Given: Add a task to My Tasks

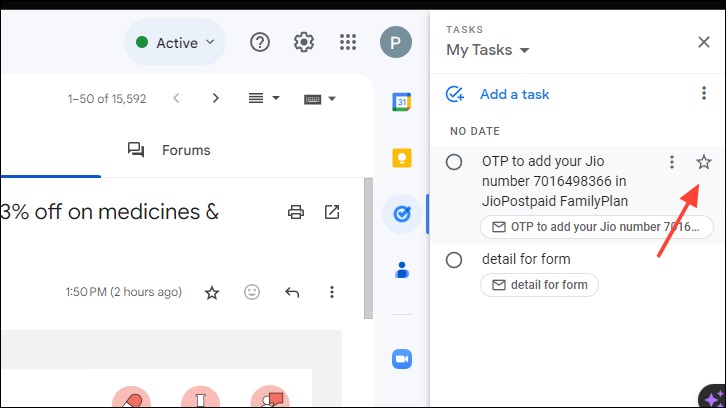Looking at the screenshot, I should click(x=497, y=94).
